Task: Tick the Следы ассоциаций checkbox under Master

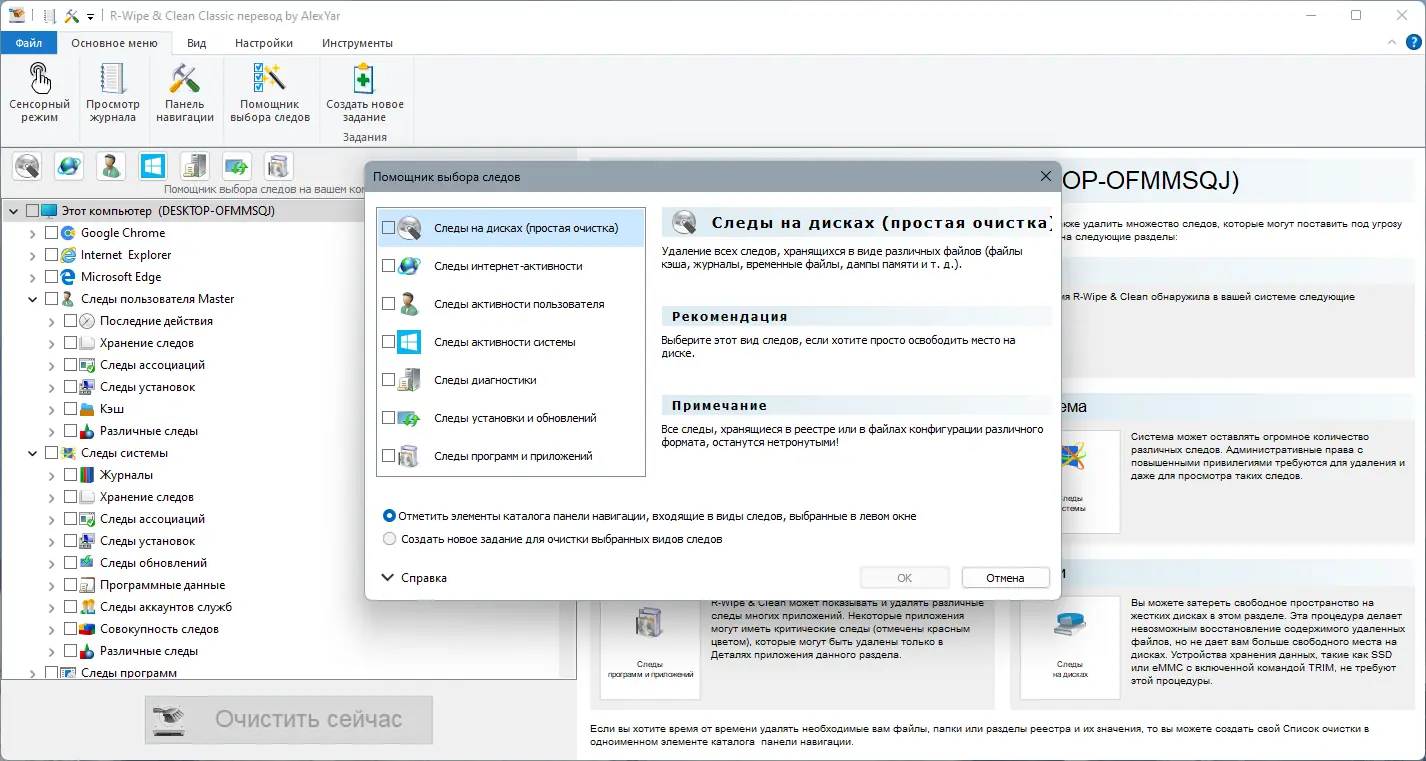Action: [70, 365]
